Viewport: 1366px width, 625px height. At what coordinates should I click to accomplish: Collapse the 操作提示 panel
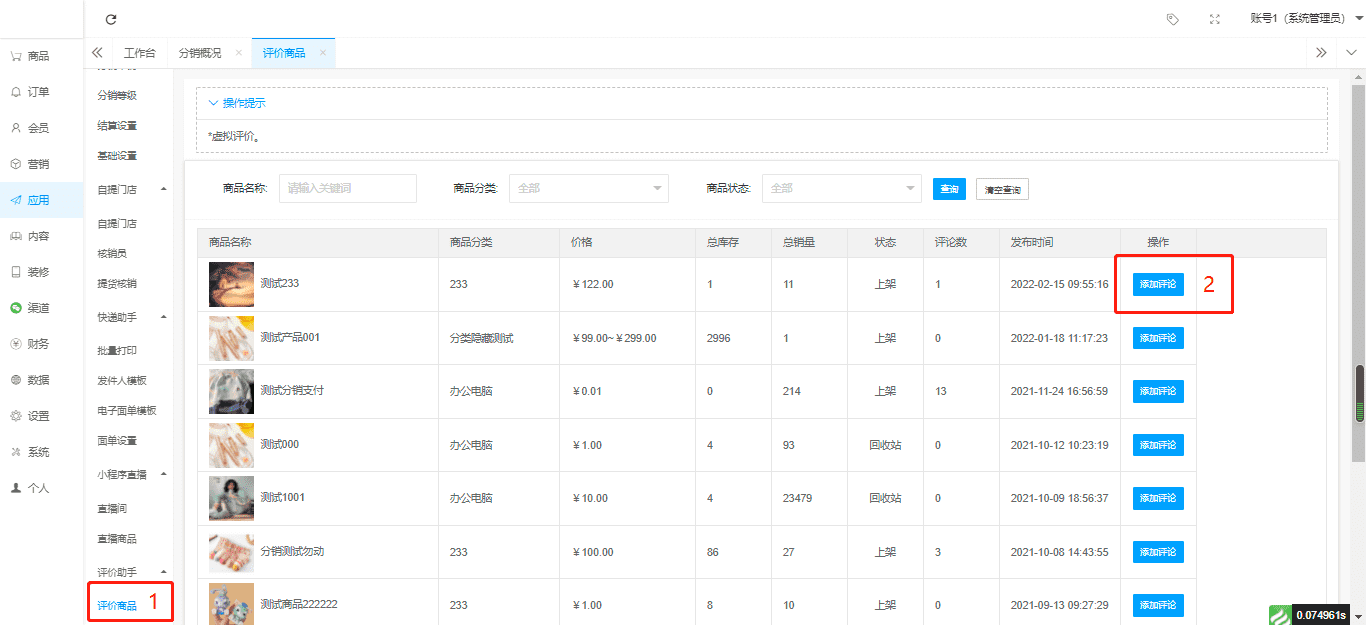click(237, 103)
